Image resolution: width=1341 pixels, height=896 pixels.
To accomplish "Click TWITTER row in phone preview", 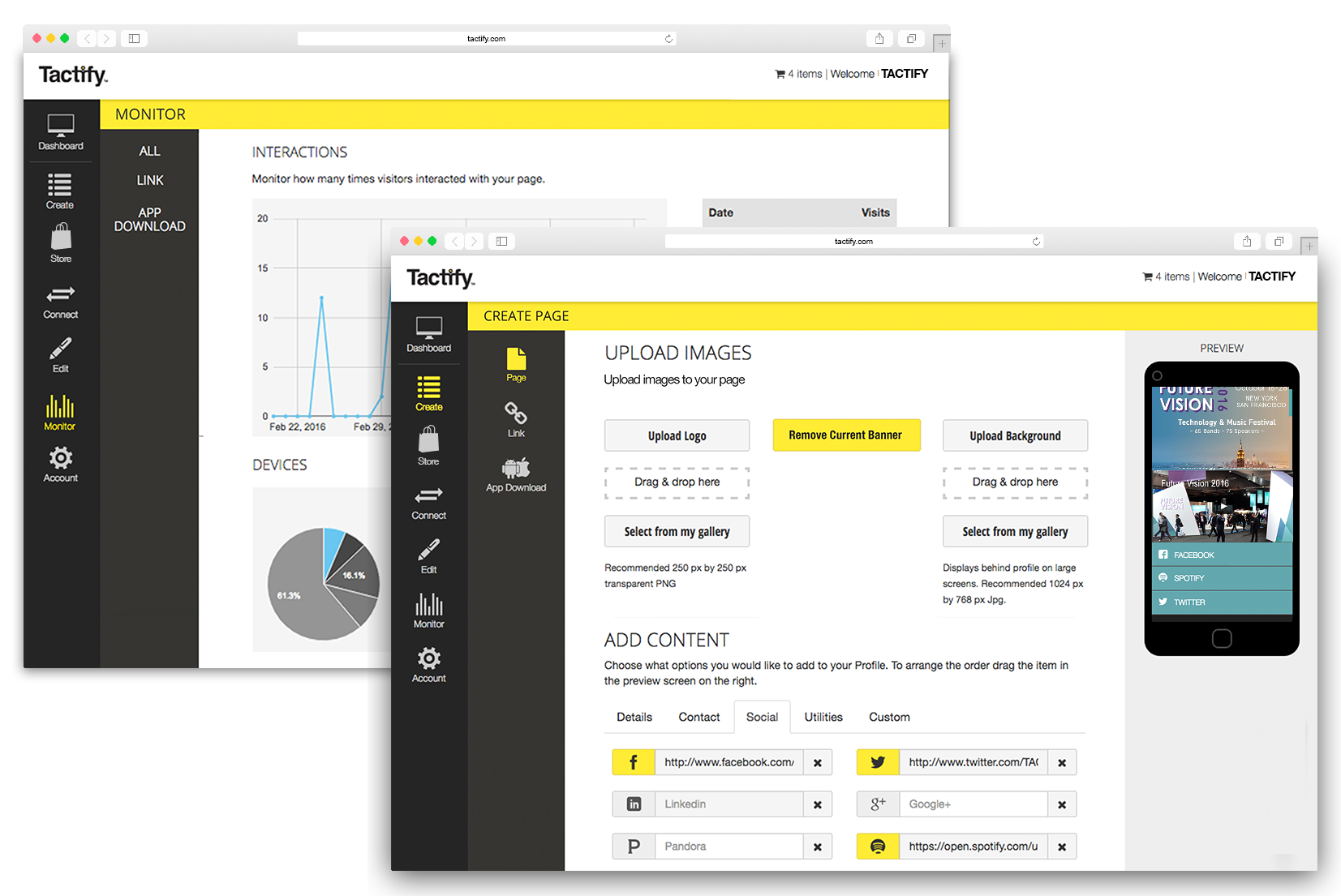I will (x=1222, y=602).
